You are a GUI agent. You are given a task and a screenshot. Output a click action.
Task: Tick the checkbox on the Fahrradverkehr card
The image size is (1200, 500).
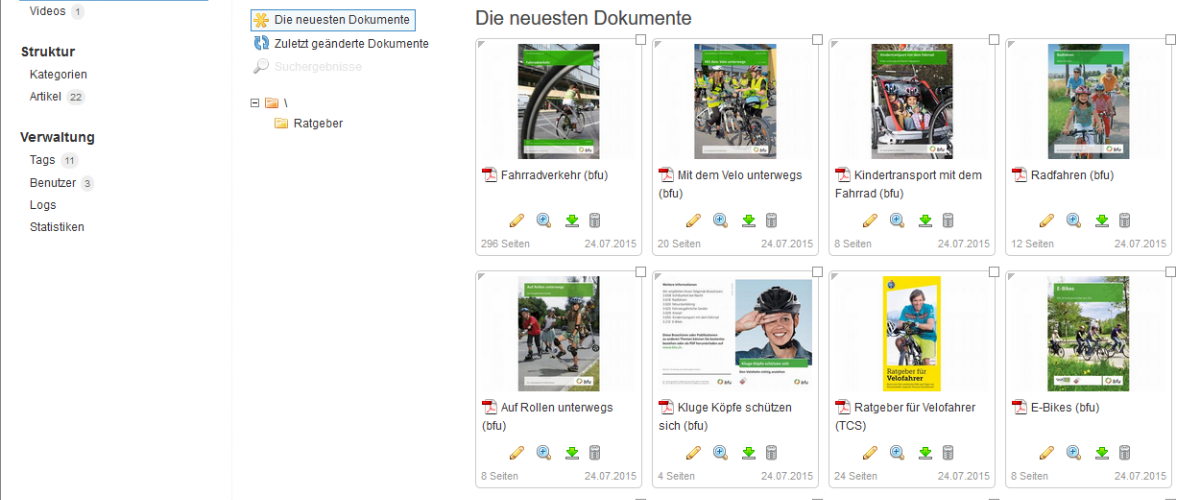[x=641, y=39]
